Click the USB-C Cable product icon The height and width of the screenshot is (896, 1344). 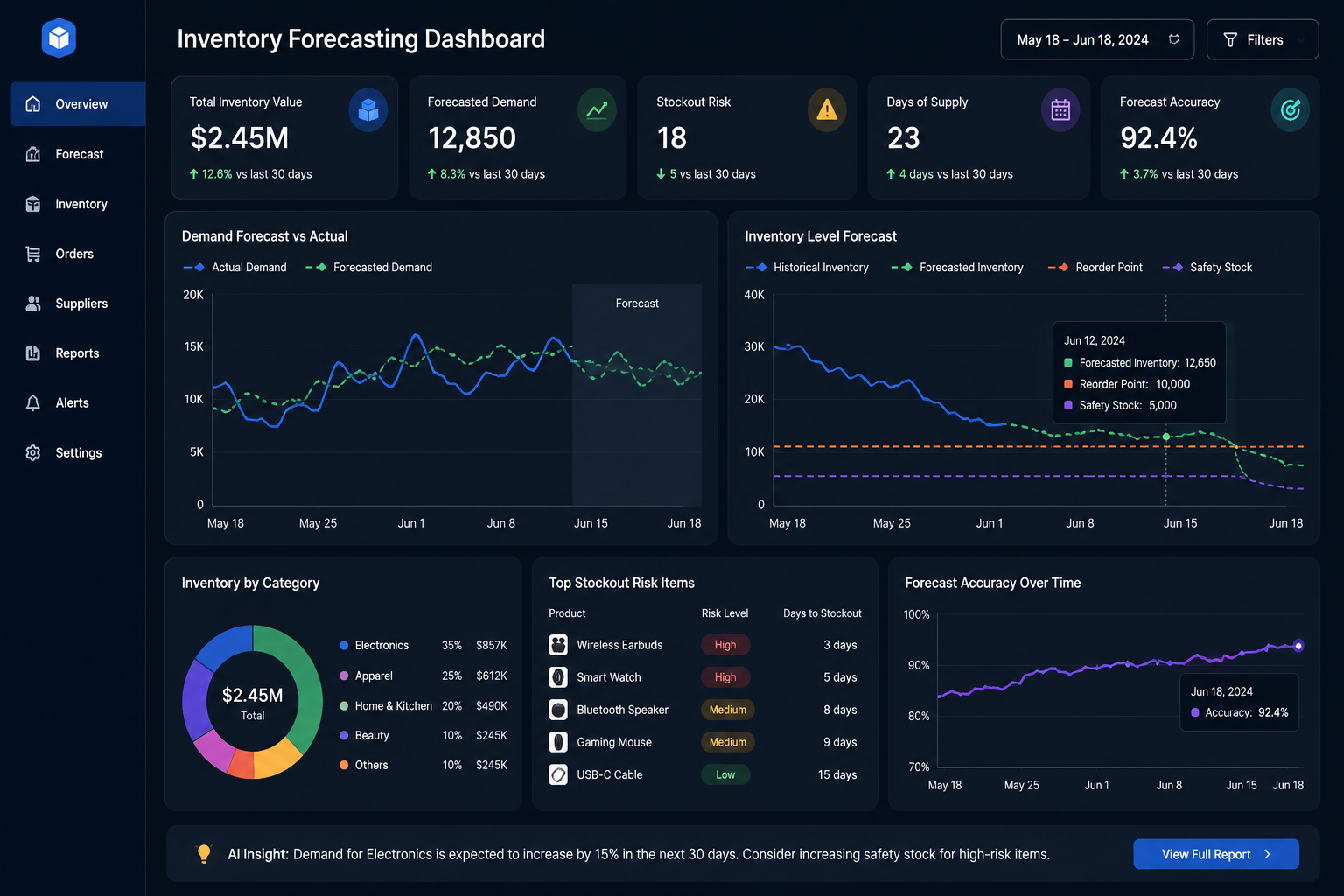[558, 774]
